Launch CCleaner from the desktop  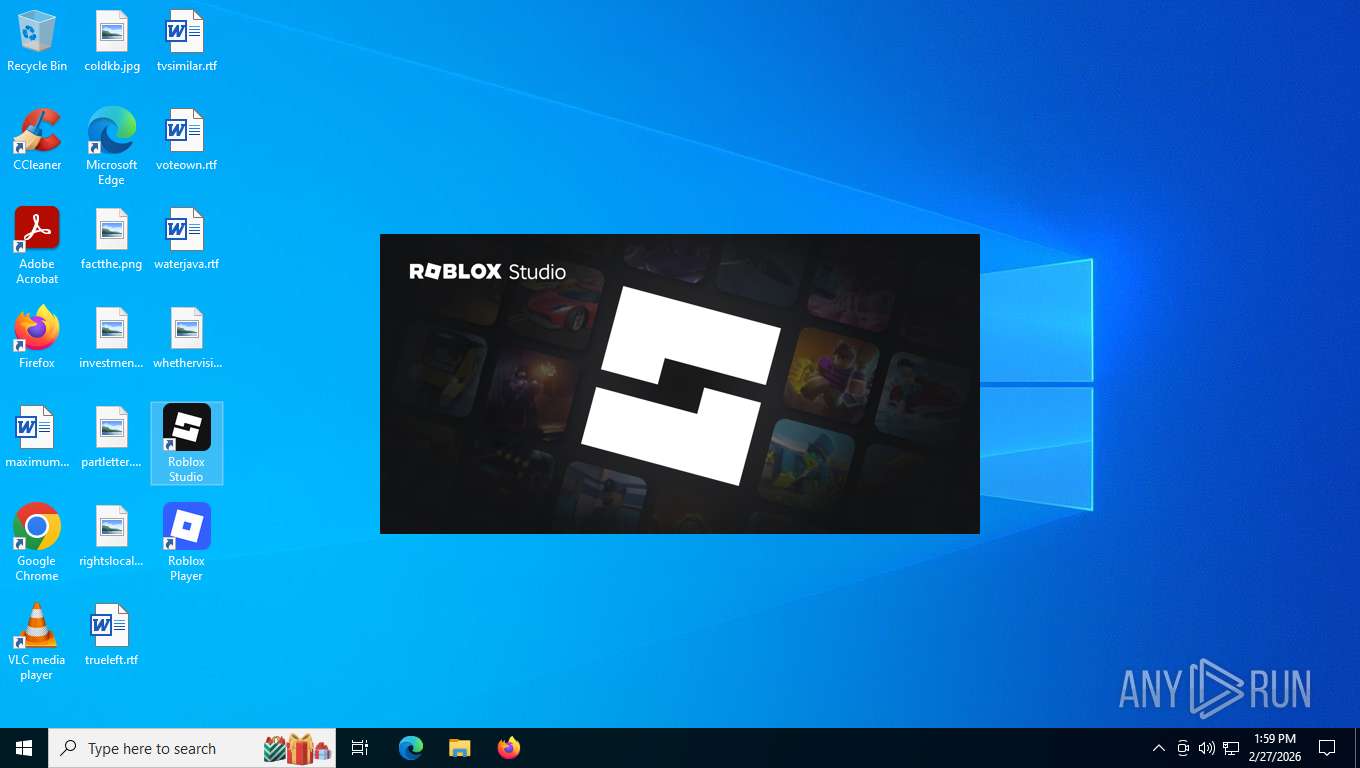(37, 140)
